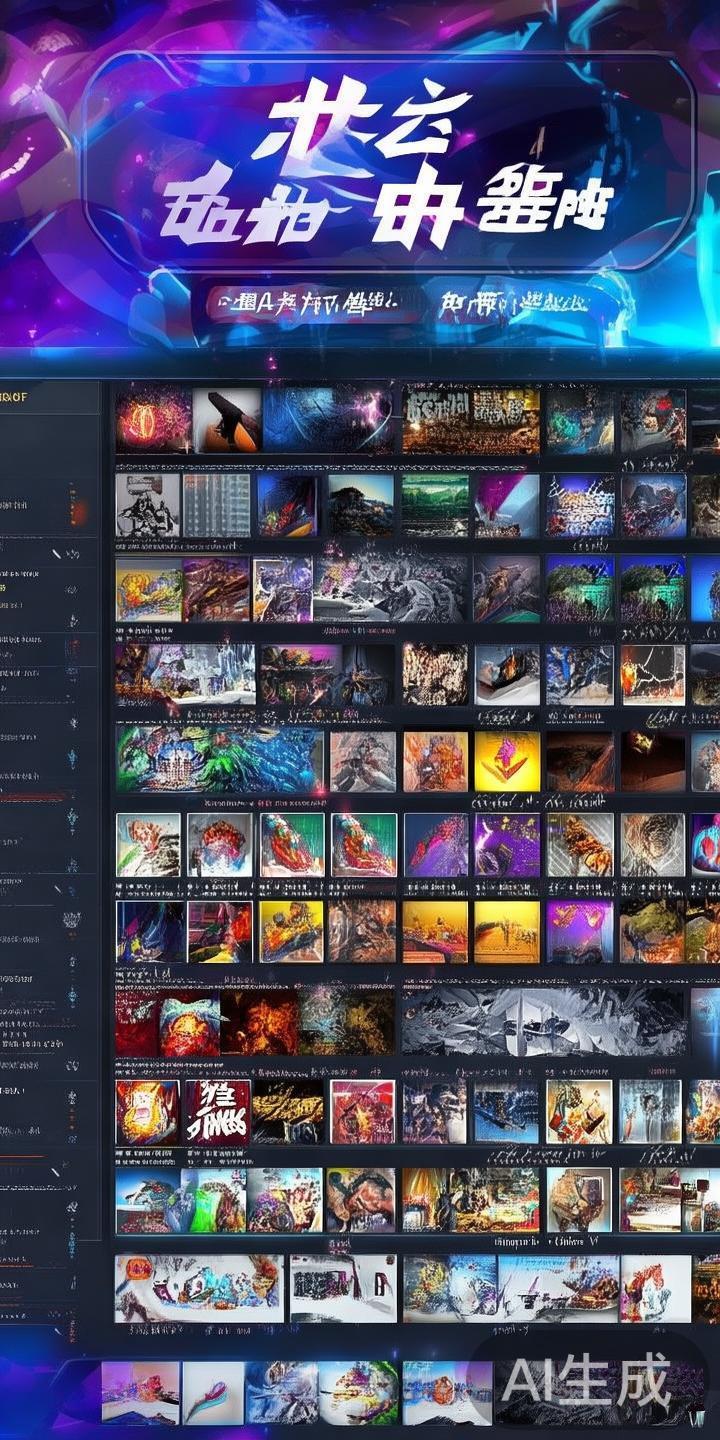Select the feather thumbnail in the bottom strip

212,1392
